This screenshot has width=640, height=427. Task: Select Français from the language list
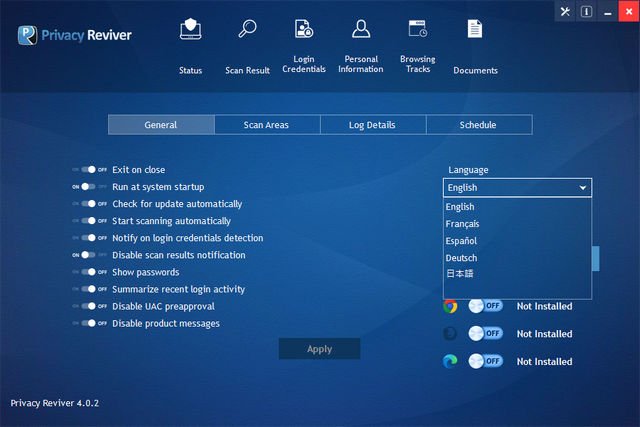[461, 224]
